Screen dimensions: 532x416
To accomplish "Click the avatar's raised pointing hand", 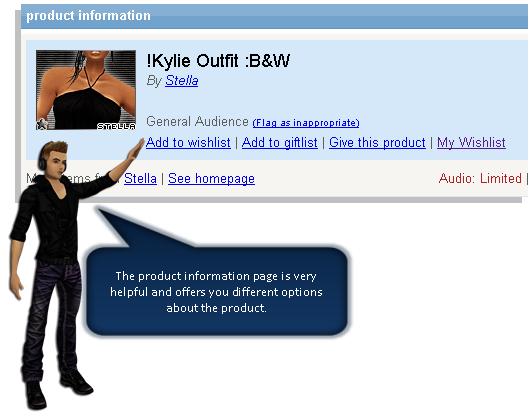I will click(136, 149).
